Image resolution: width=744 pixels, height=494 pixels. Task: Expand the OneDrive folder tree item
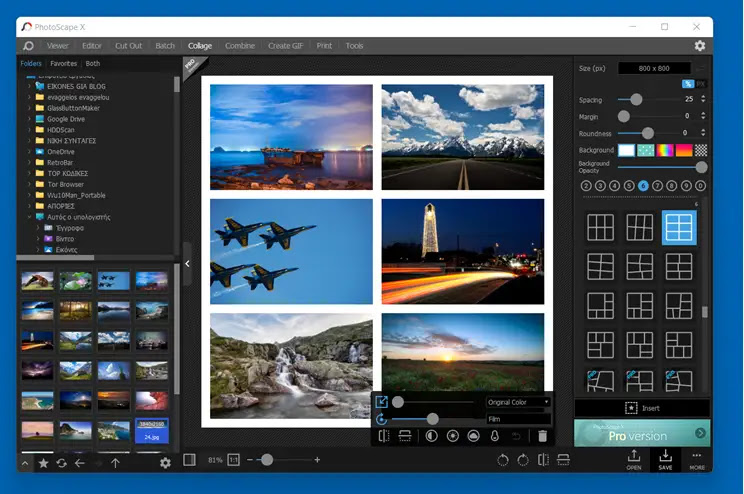[30, 152]
